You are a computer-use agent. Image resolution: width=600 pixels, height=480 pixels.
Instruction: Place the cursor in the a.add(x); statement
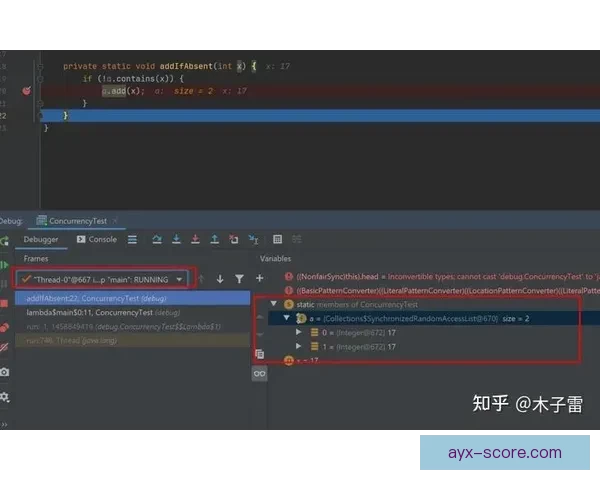[123, 91]
